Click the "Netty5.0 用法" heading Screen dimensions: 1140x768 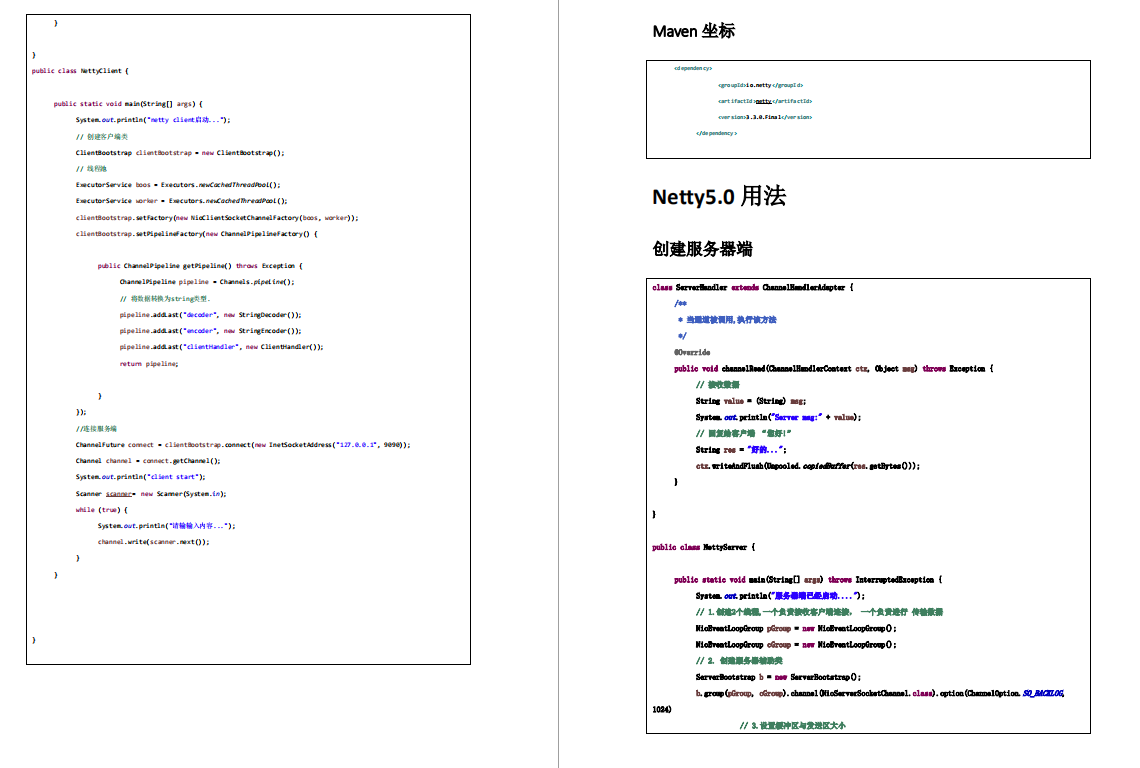719,196
